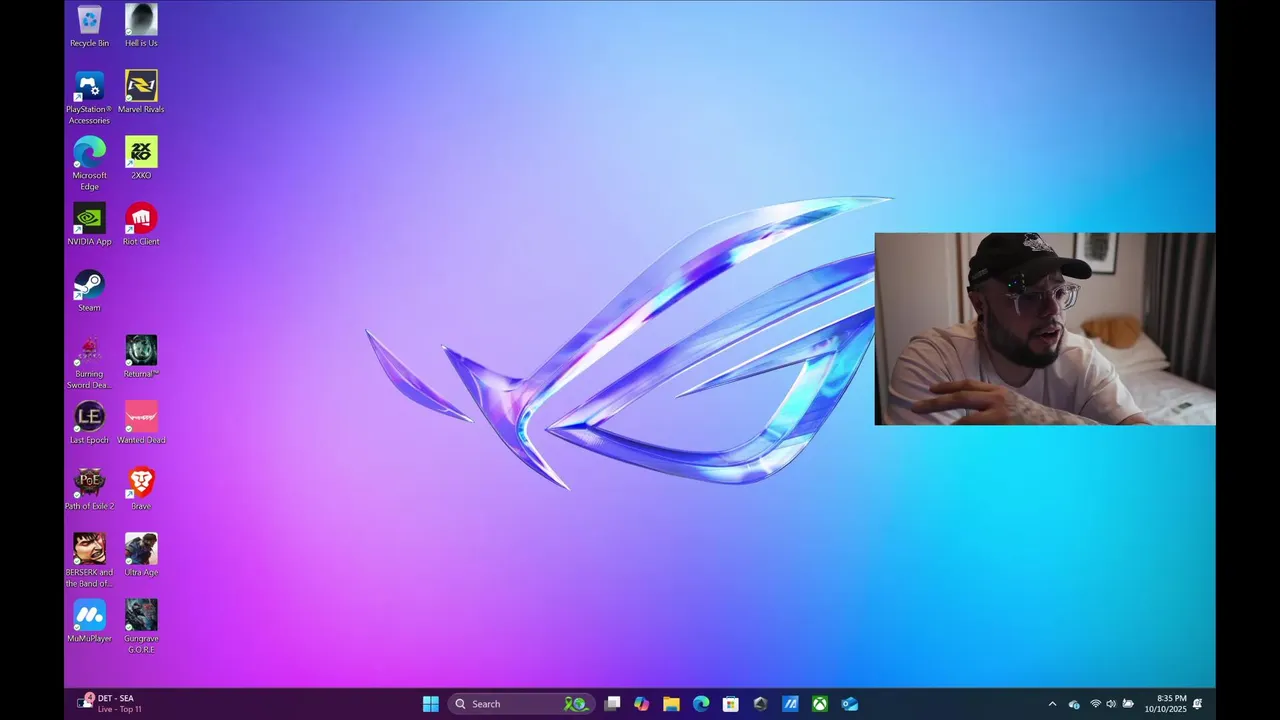
Task: Select the Path of Exile 2 icon
Action: pyautogui.click(x=89, y=488)
